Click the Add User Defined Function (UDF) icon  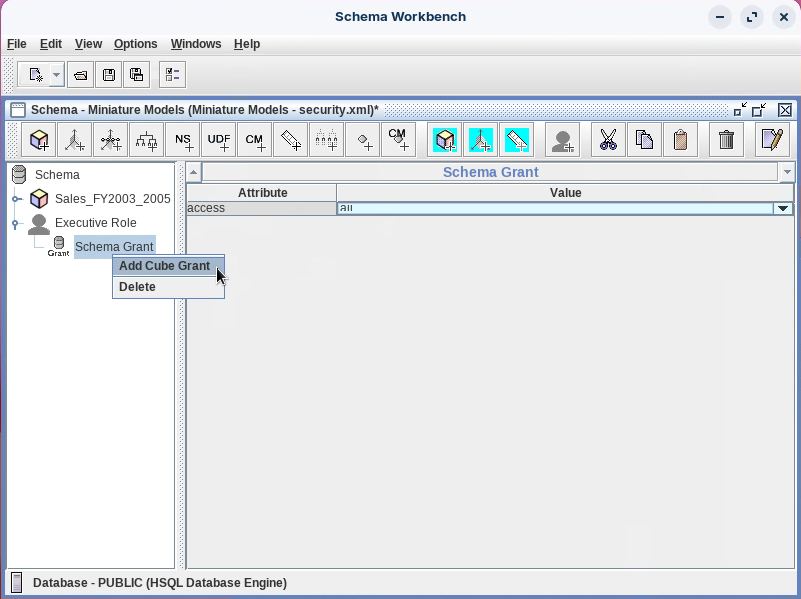pos(219,140)
